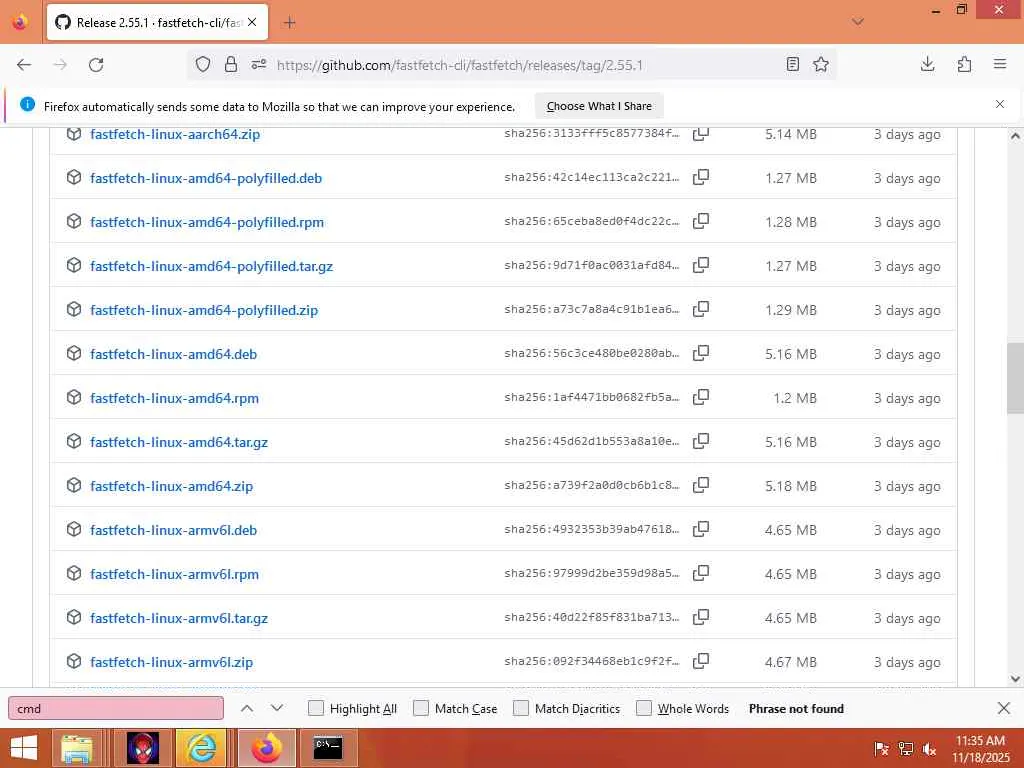Download fastfetch-linux-amd64-polyfilled.deb
The image size is (1024, 768).
[x=206, y=178]
